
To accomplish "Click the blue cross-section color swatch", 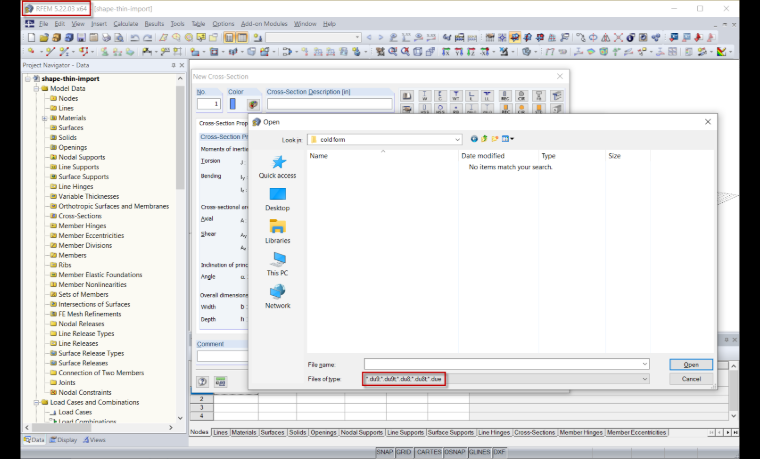I will pyautogui.click(x=233, y=104).
